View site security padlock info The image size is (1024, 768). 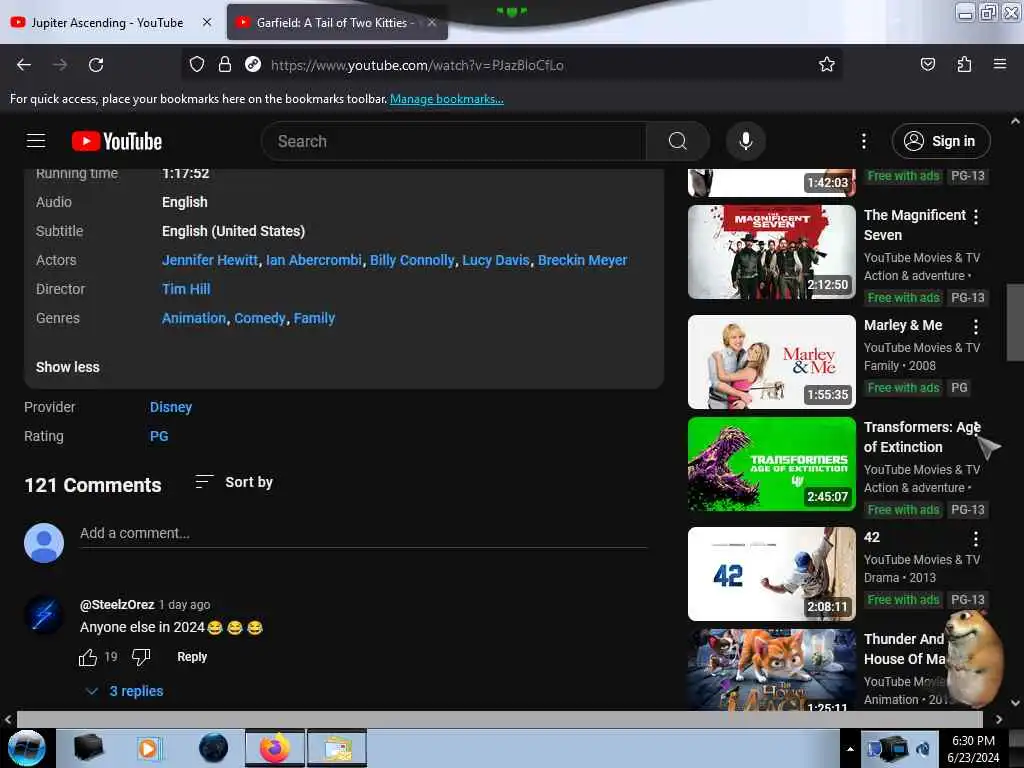point(225,64)
